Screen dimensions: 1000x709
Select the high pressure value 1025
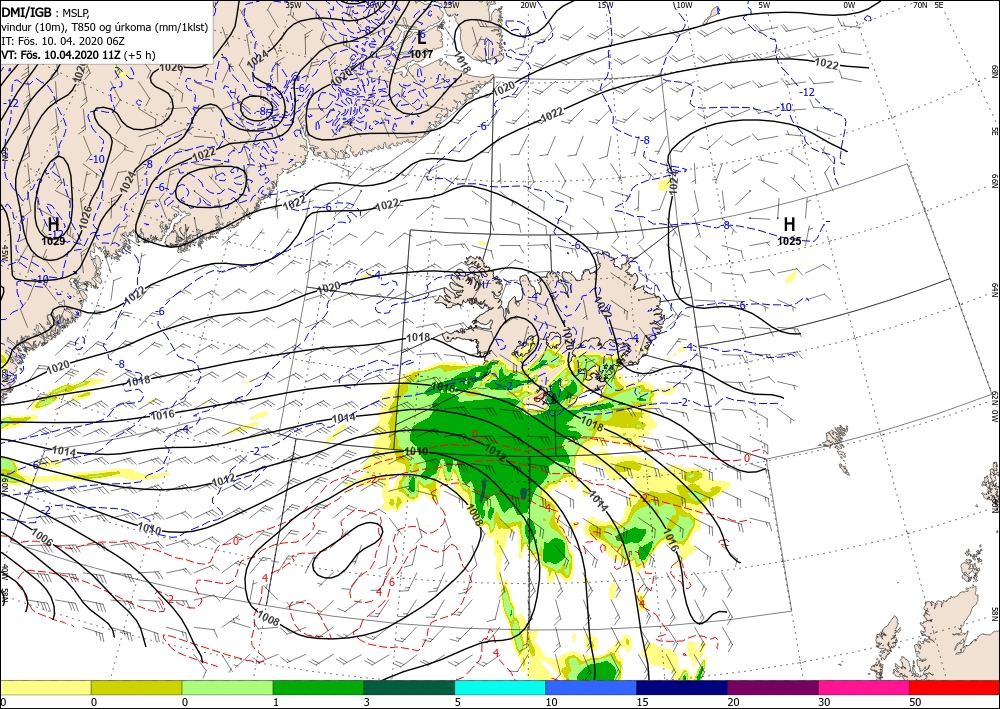click(x=790, y=241)
